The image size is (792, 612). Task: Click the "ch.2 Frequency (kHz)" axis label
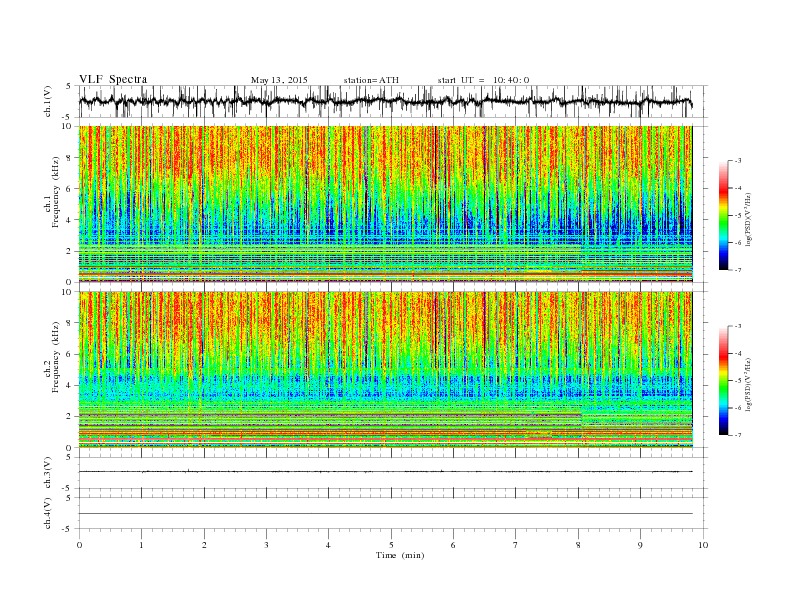click(x=52, y=356)
